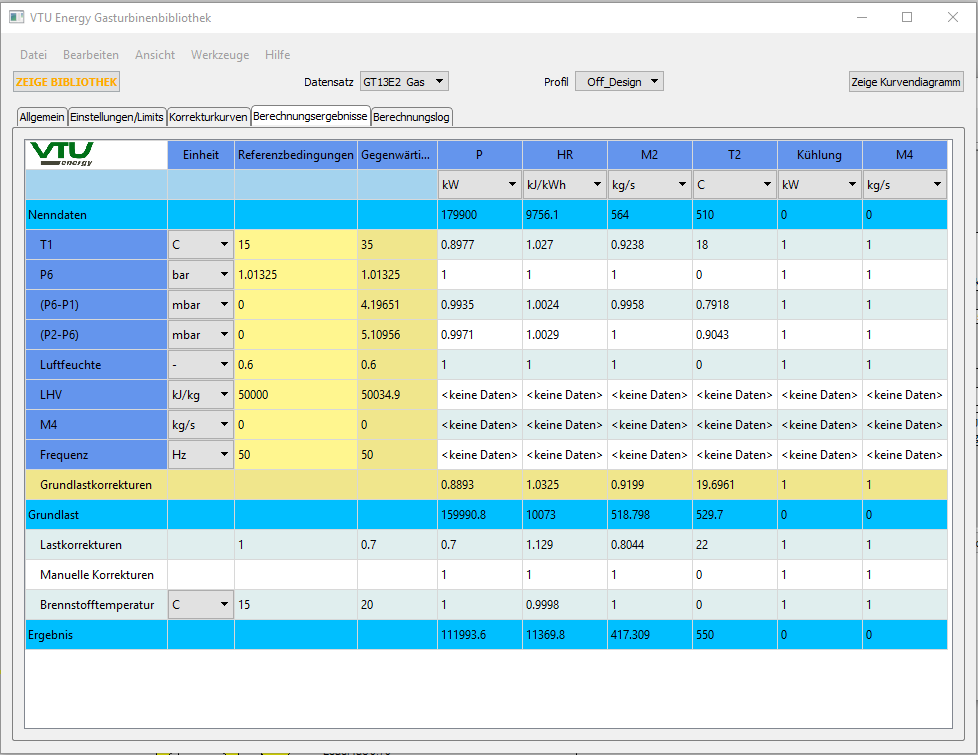Screen dimensions: 978x755
Task: Open the T1 row unit dropdown
Action: (201, 245)
